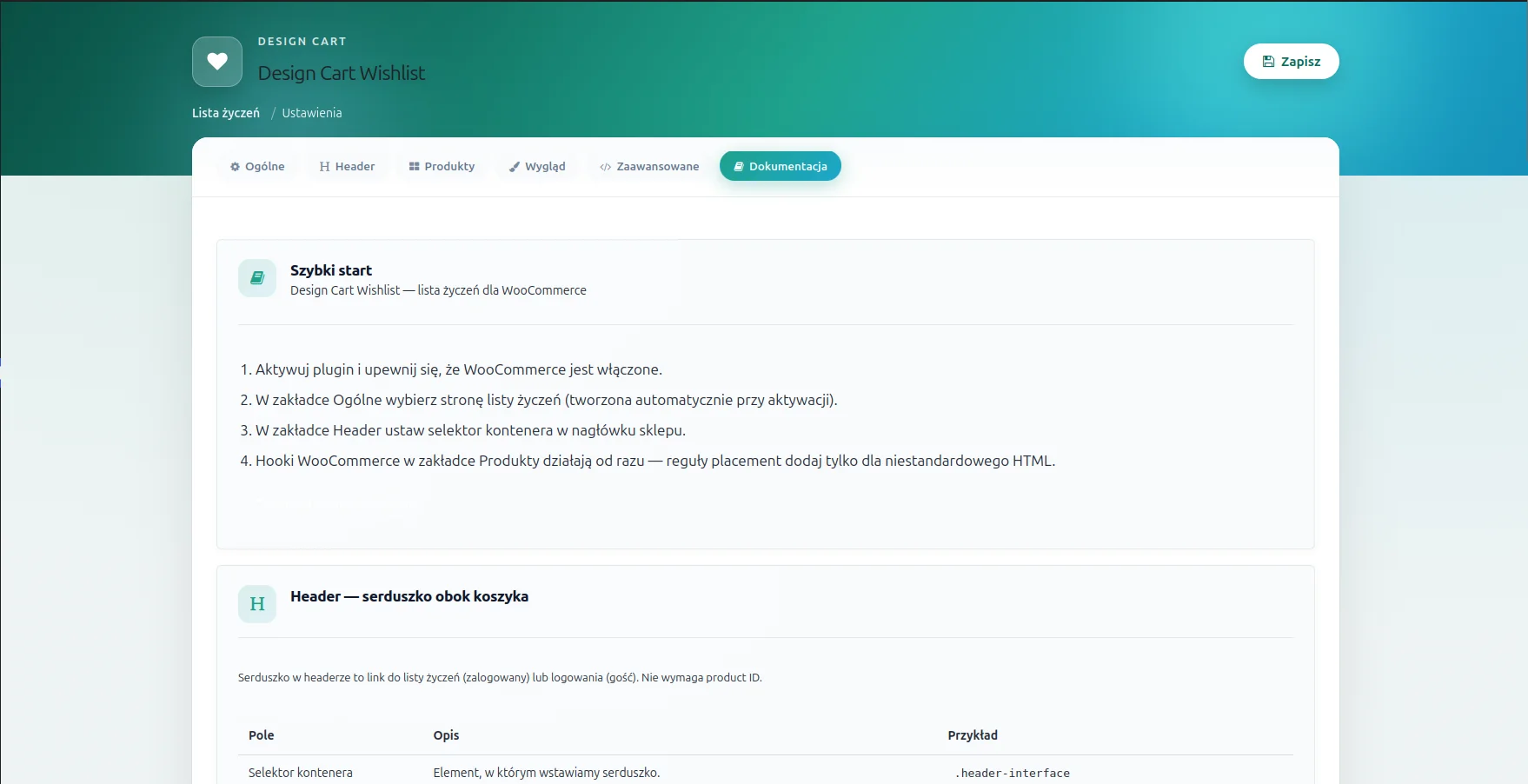This screenshot has width=1528, height=784.
Task: Open the Ogólne tab
Action: (x=257, y=166)
